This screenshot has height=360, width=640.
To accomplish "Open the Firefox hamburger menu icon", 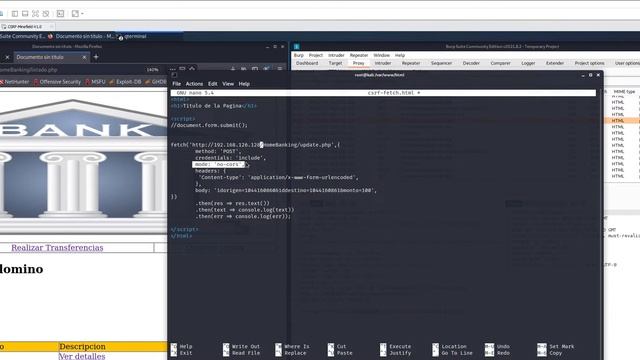I will (x=280, y=69).
